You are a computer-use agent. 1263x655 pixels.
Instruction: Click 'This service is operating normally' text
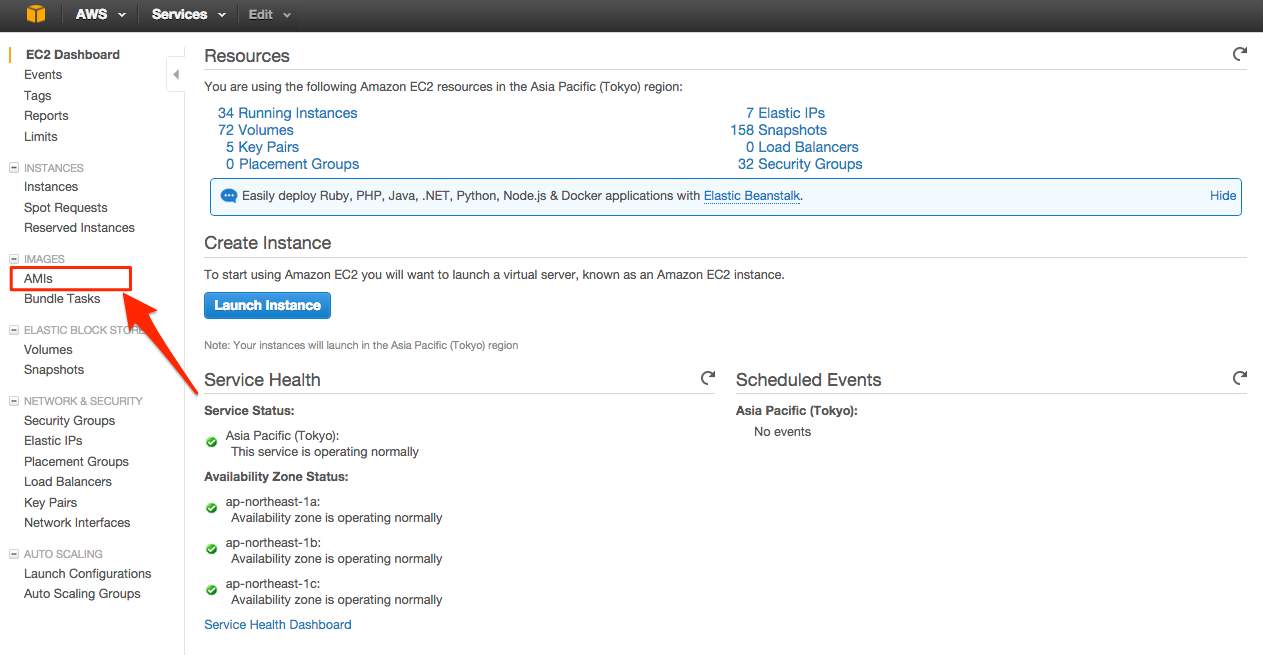(x=325, y=452)
